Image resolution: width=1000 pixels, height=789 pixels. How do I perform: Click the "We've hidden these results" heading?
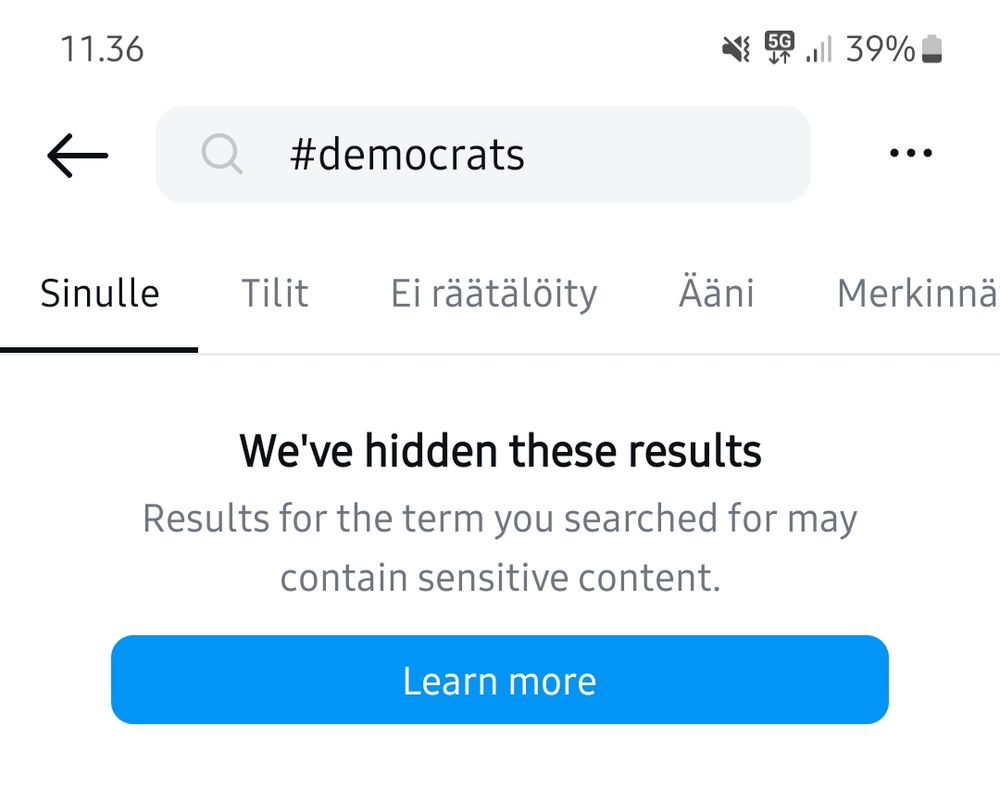tap(500, 451)
